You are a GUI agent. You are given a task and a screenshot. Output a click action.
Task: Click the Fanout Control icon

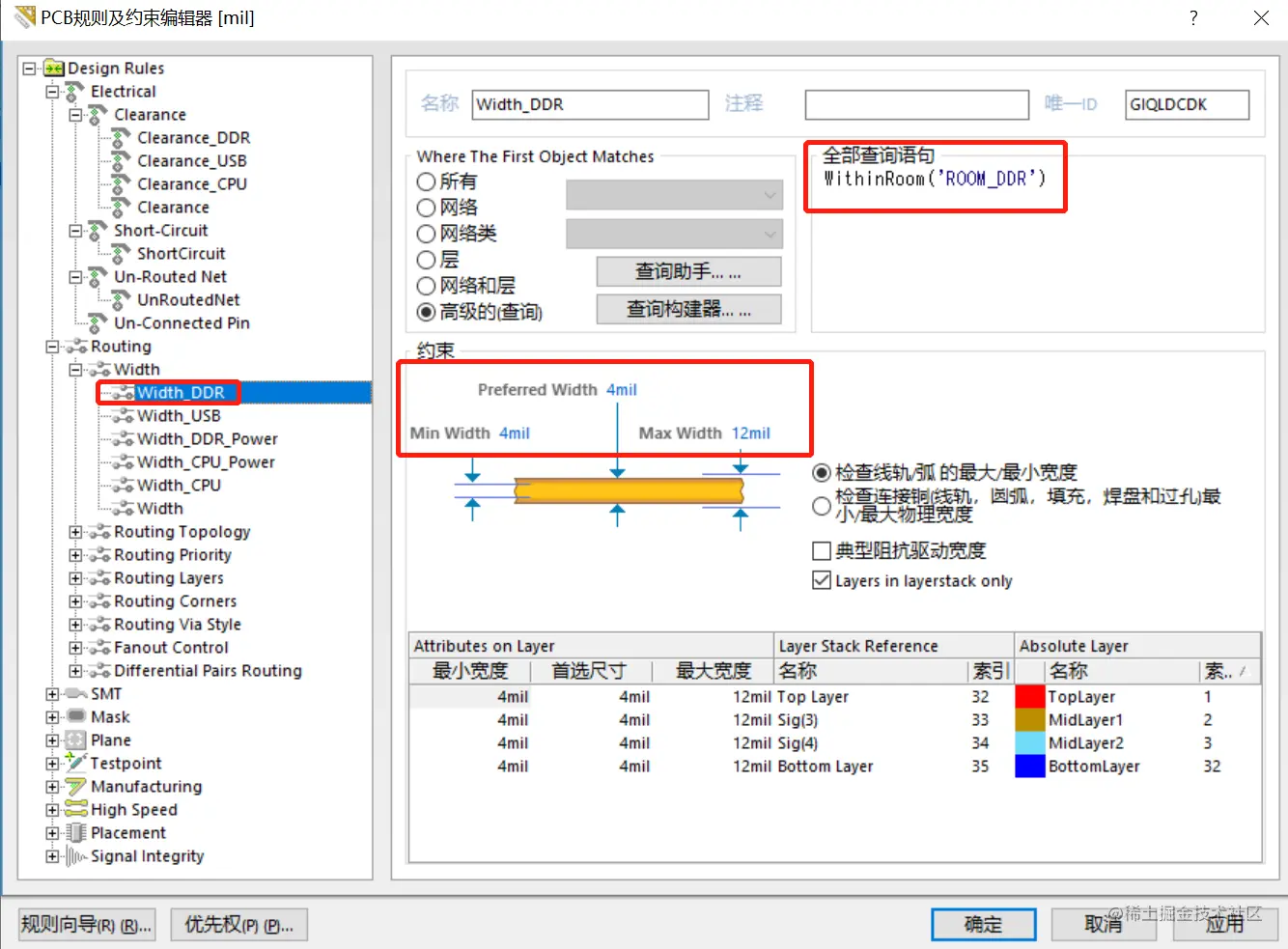99,648
